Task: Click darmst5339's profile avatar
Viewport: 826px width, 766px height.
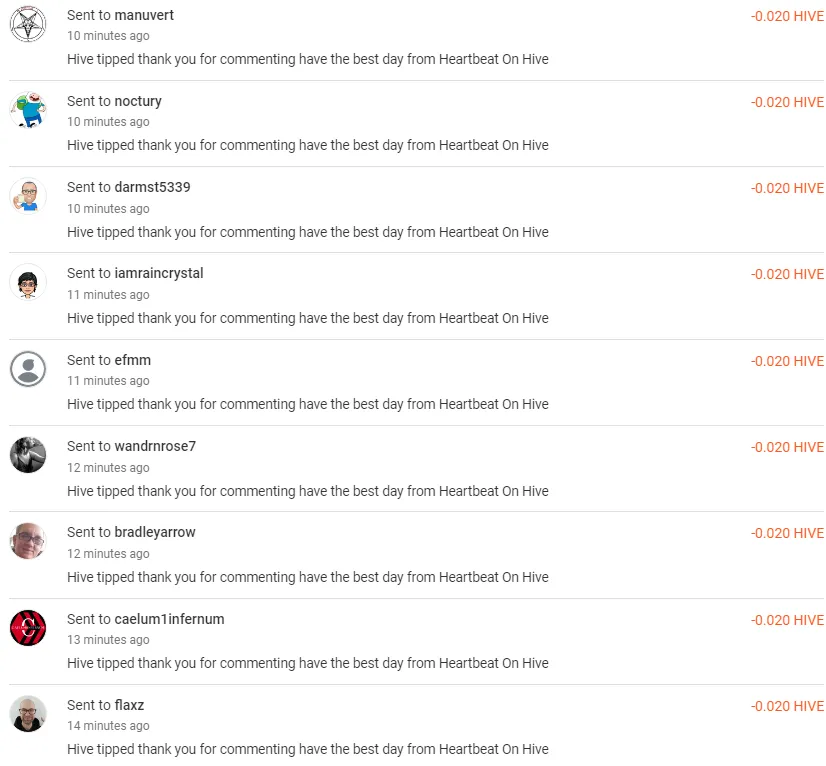Action: pos(28,196)
